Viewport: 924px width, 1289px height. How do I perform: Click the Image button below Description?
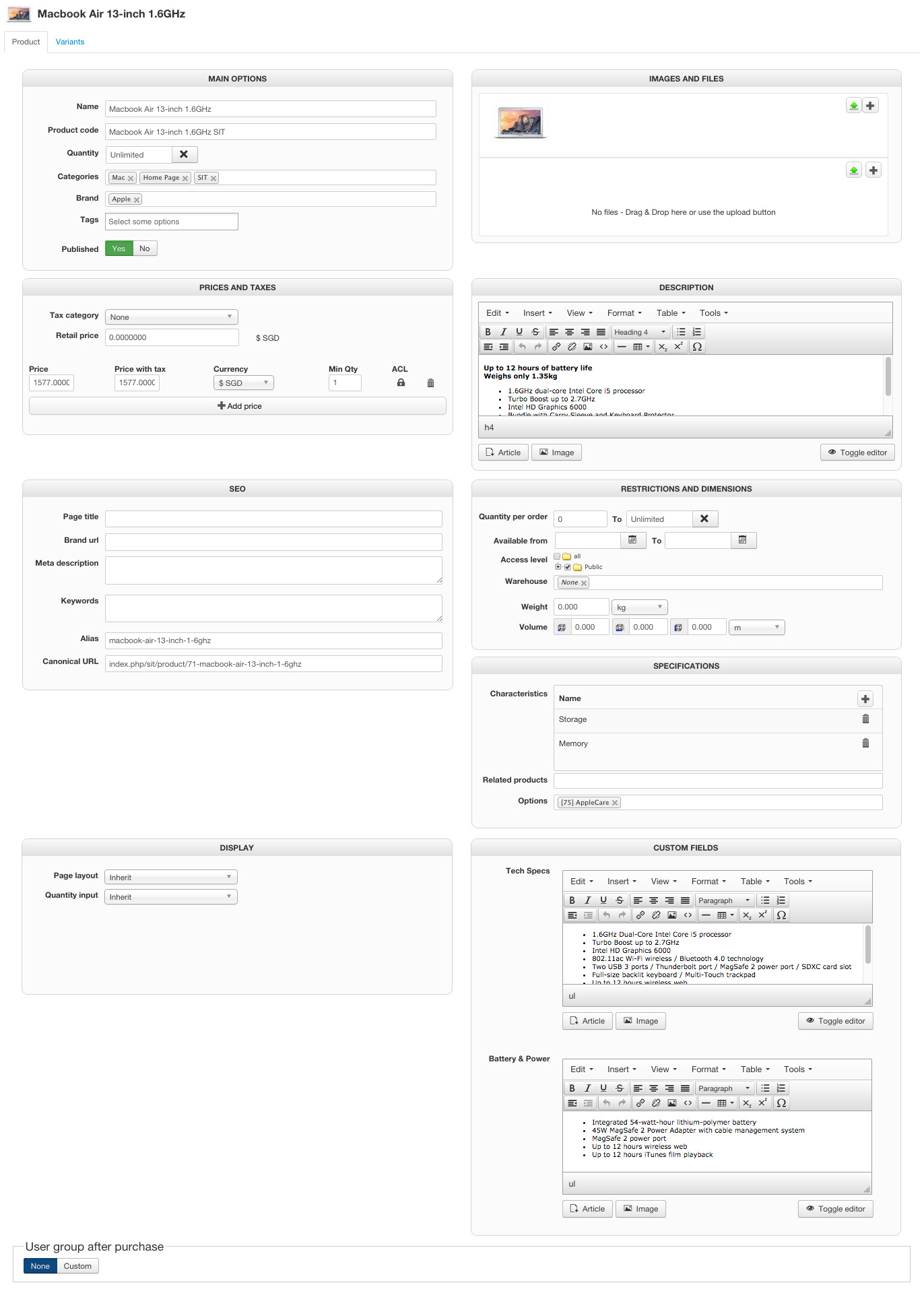click(x=557, y=453)
